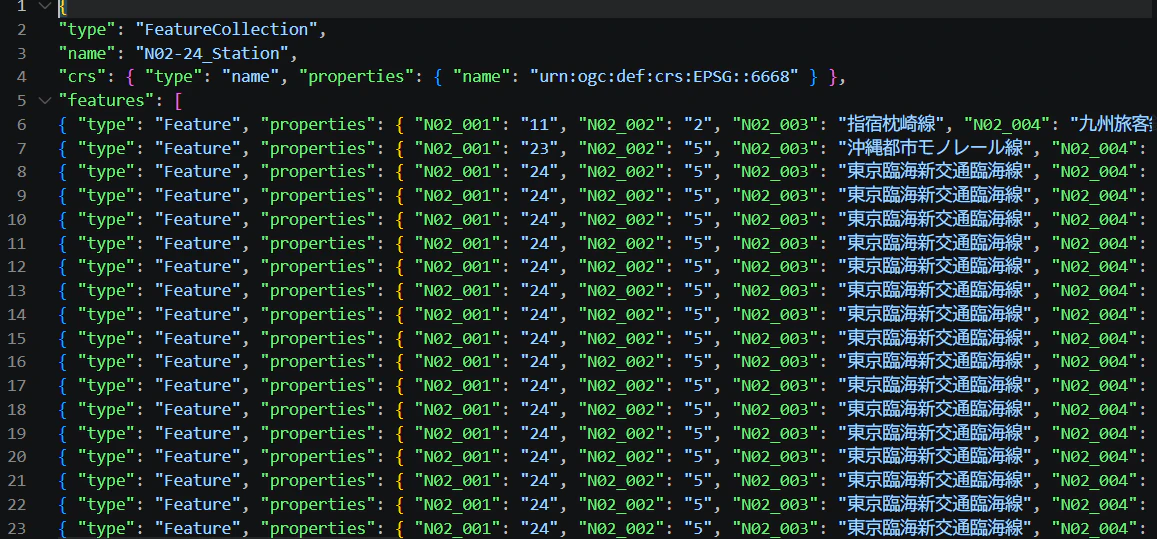Collapse the root object fold arrow on line 1
This screenshot has height=539, width=1157.
coord(45,7)
